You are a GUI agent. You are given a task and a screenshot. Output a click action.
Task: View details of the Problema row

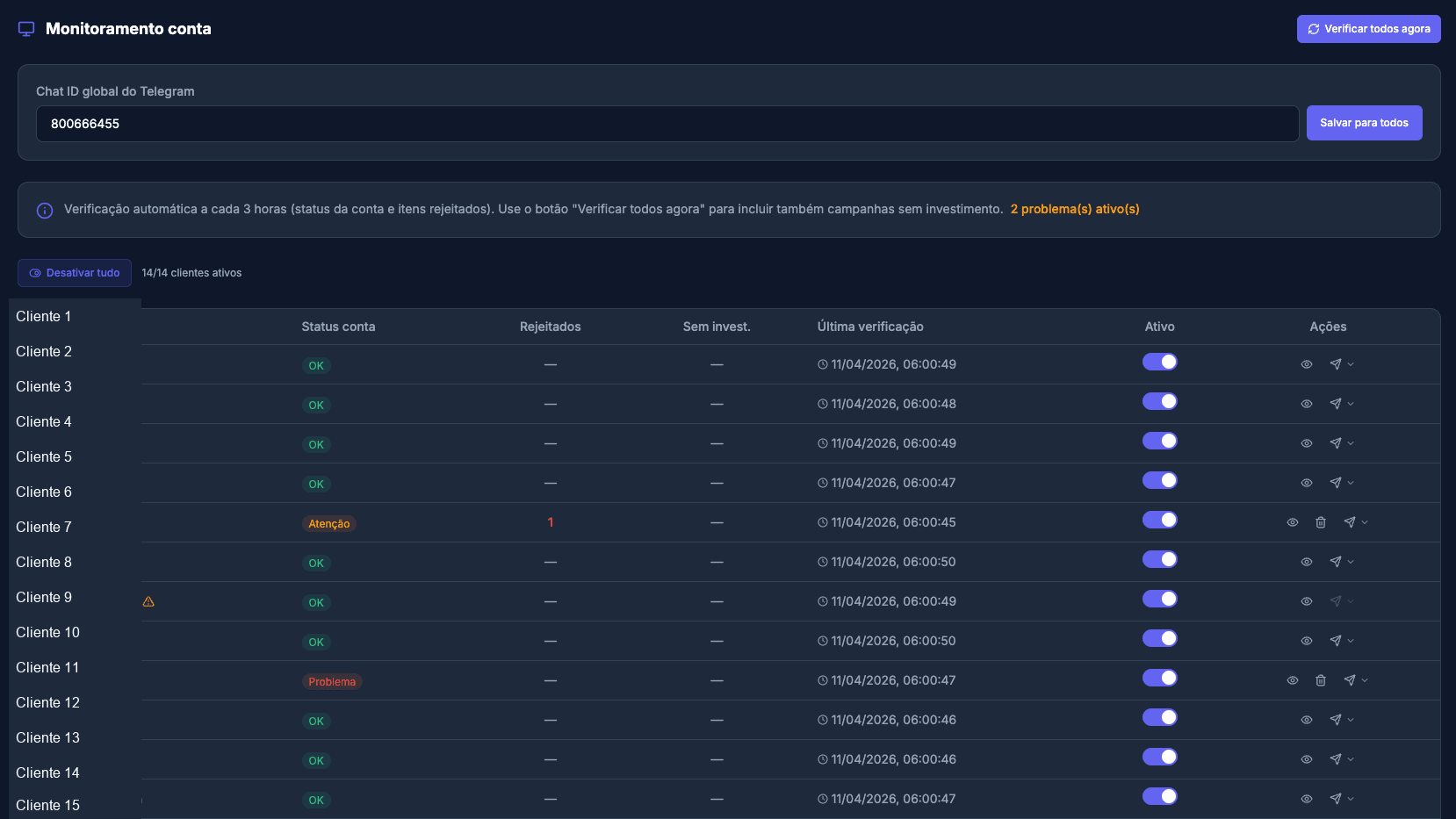click(1293, 680)
